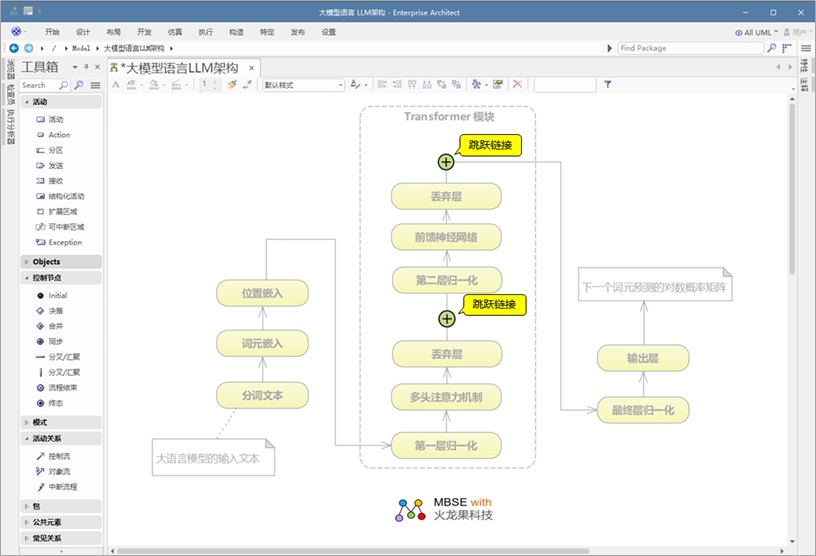Select the 流程结束 flow final node
The image size is (816, 556).
[62, 387]
